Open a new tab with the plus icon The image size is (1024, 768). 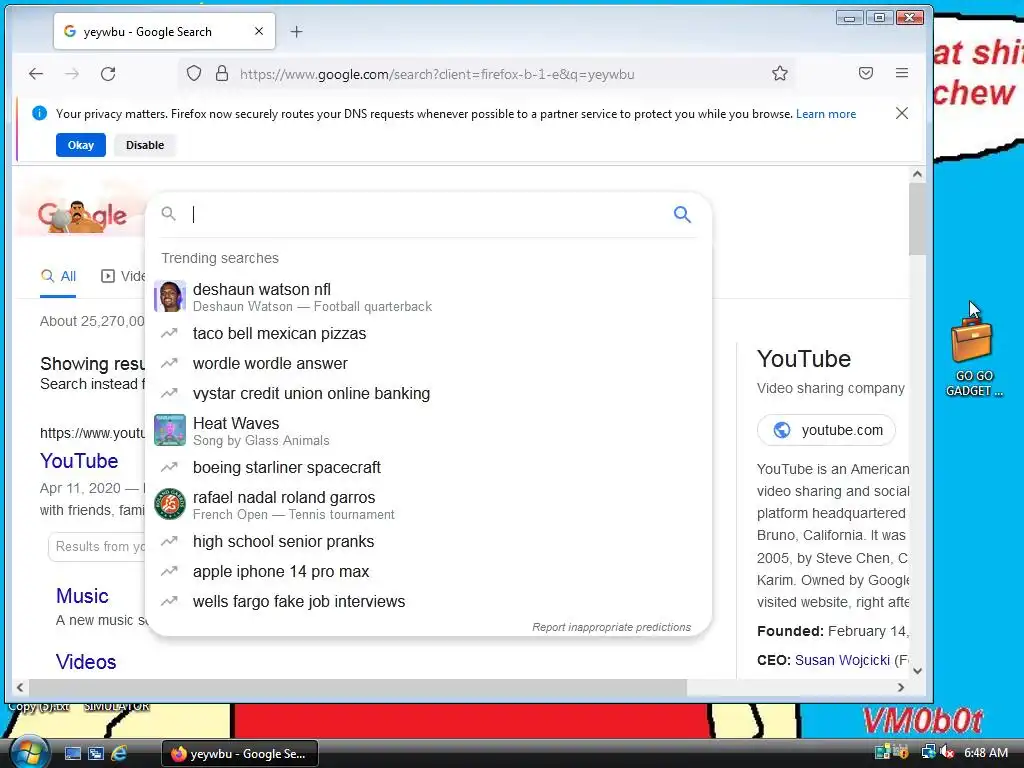(x=296, y=31)
